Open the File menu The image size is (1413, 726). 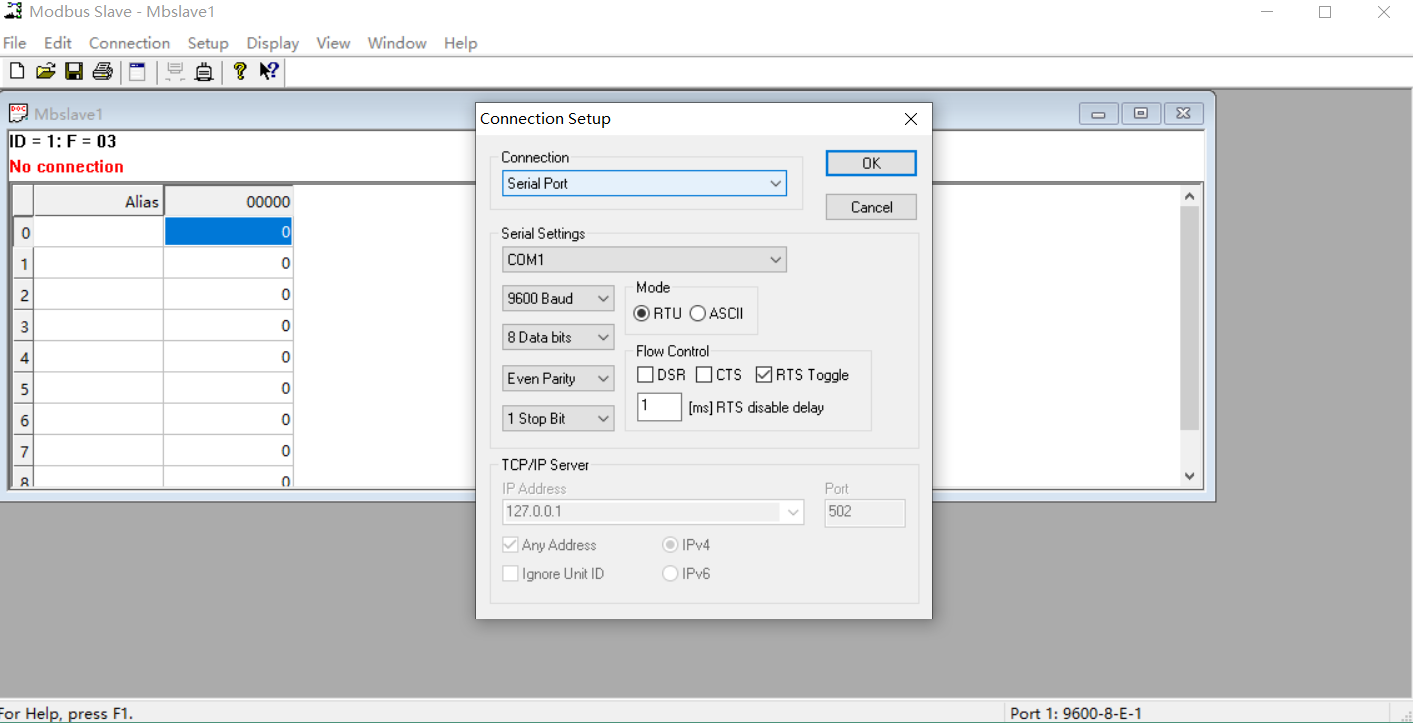(x=14, y=43)
